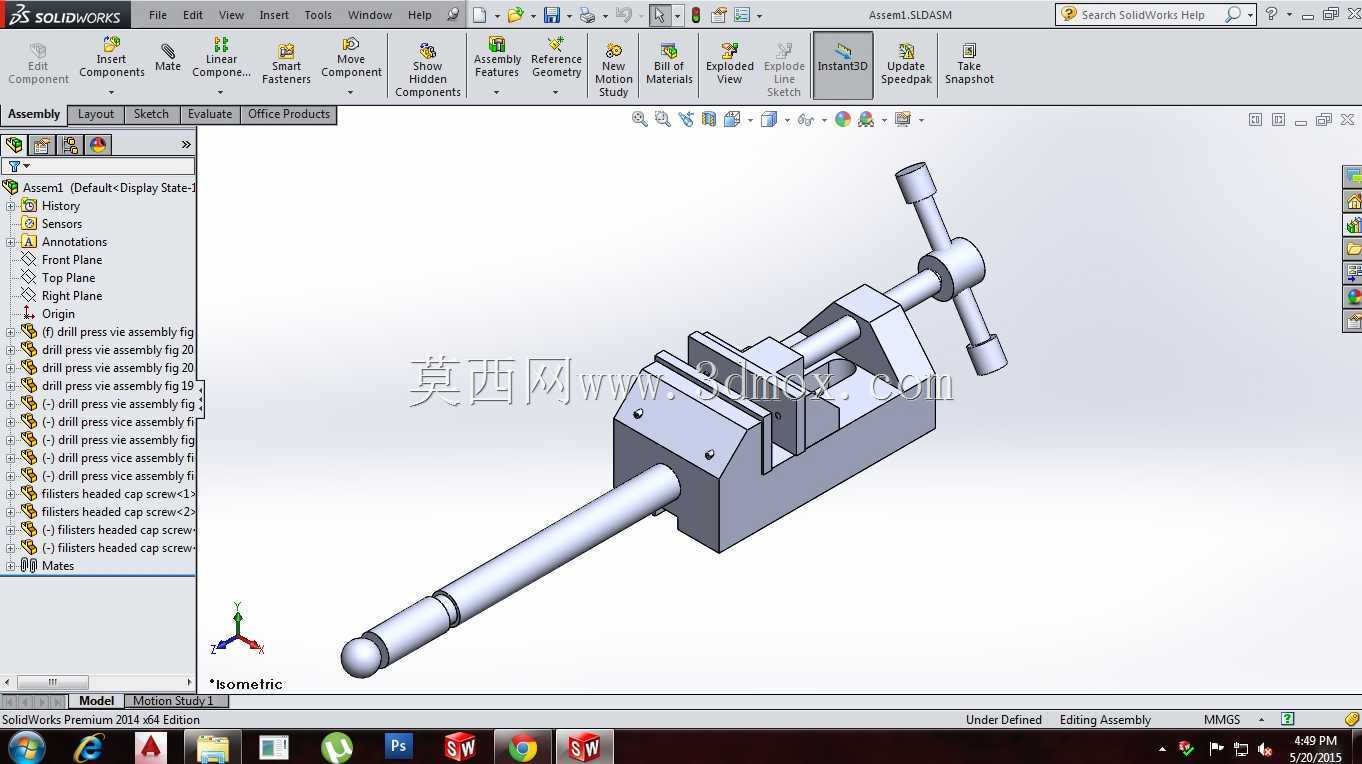Switch to the Previous View
Viewport: 1362px width, 764px height.
[686, 119]
